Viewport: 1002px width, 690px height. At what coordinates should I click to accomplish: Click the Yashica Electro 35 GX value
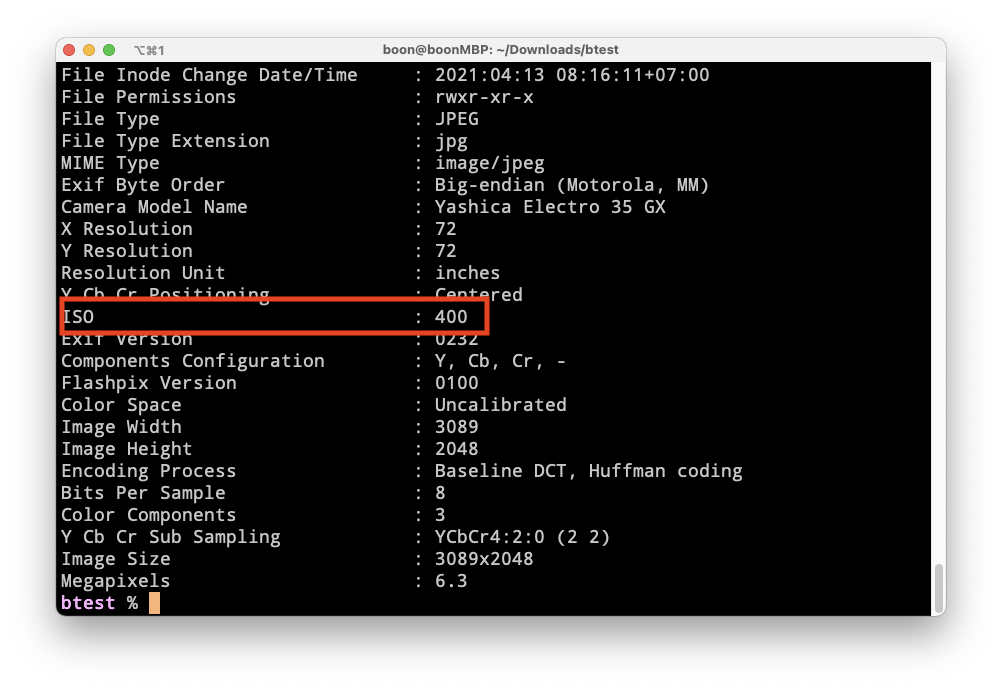coord(550,207)
